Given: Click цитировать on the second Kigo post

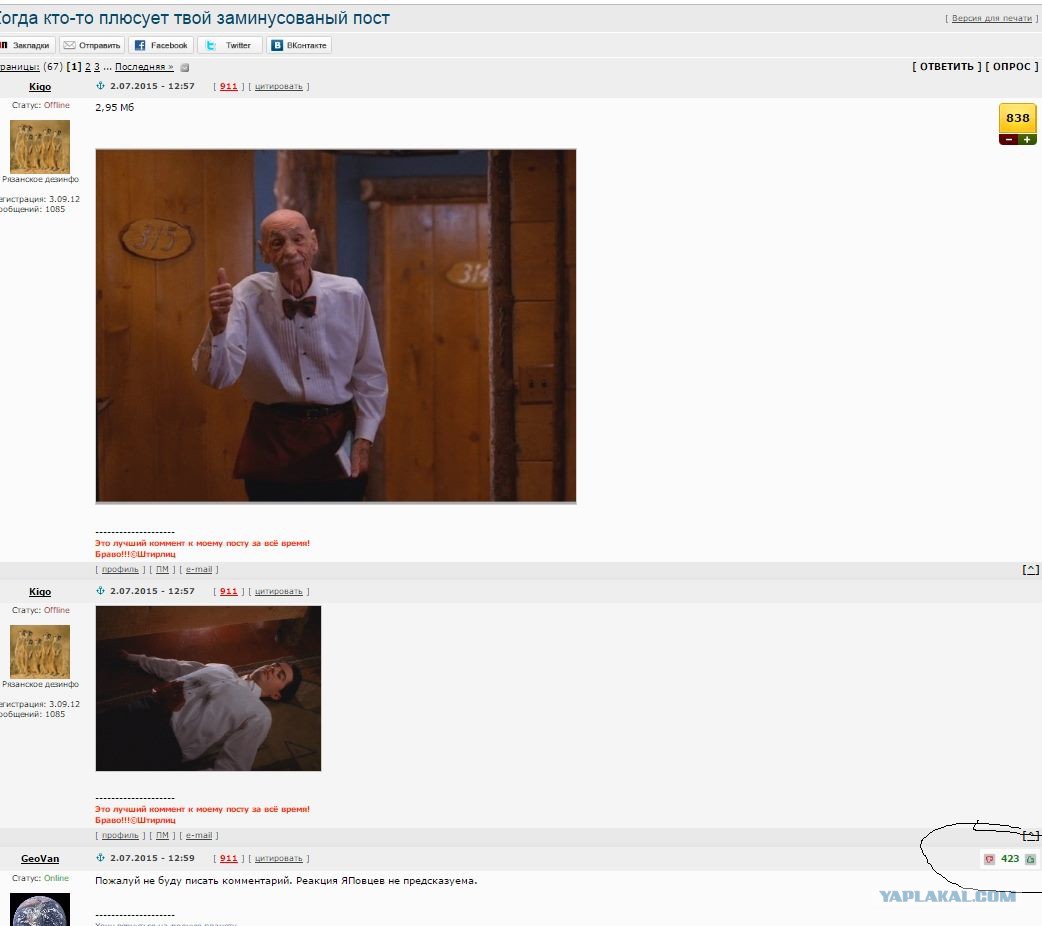Looking at the screenshot, I should pyautogui.click(x=278, y=591).
